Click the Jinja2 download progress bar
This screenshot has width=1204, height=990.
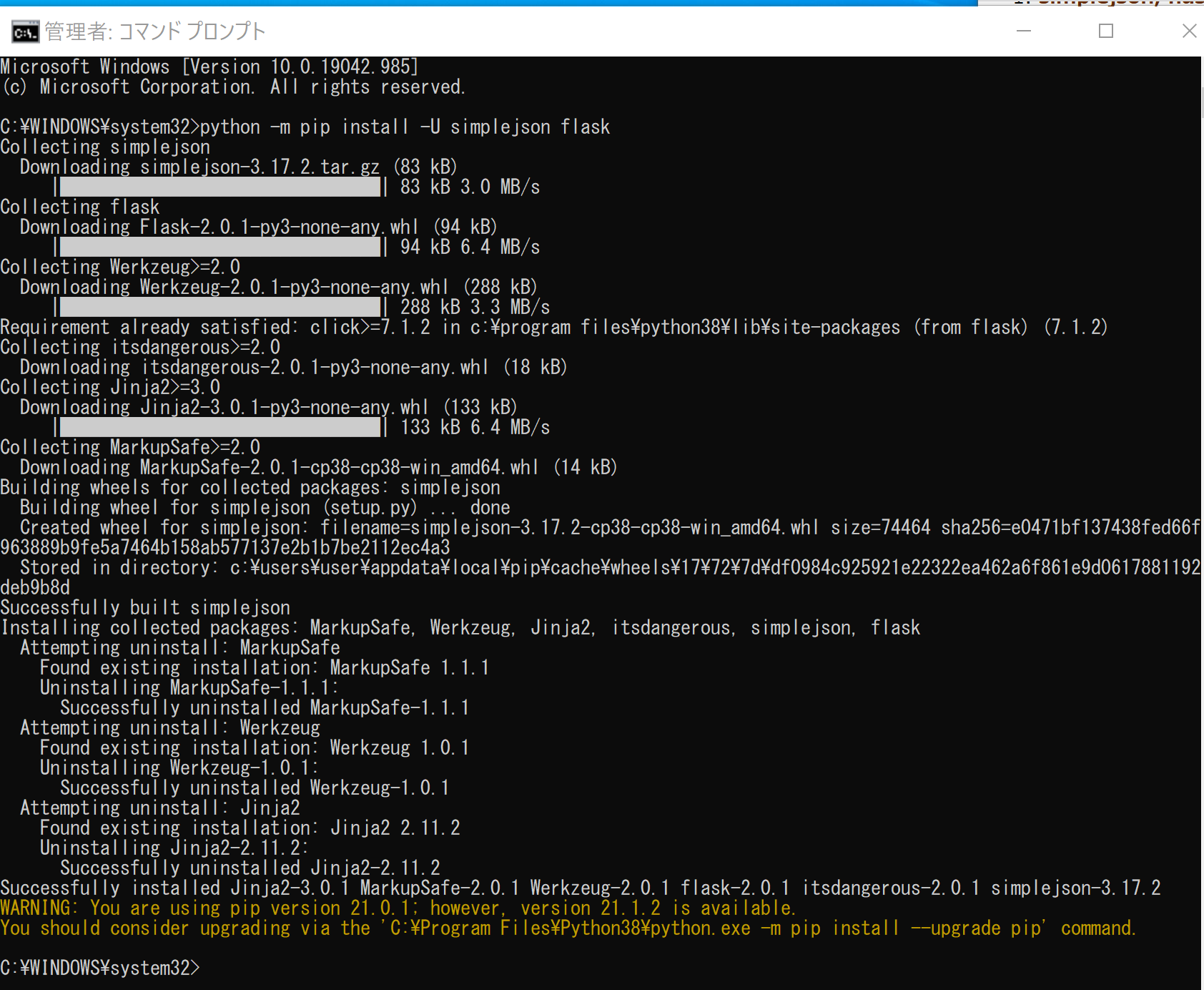[x=220, y=428]
